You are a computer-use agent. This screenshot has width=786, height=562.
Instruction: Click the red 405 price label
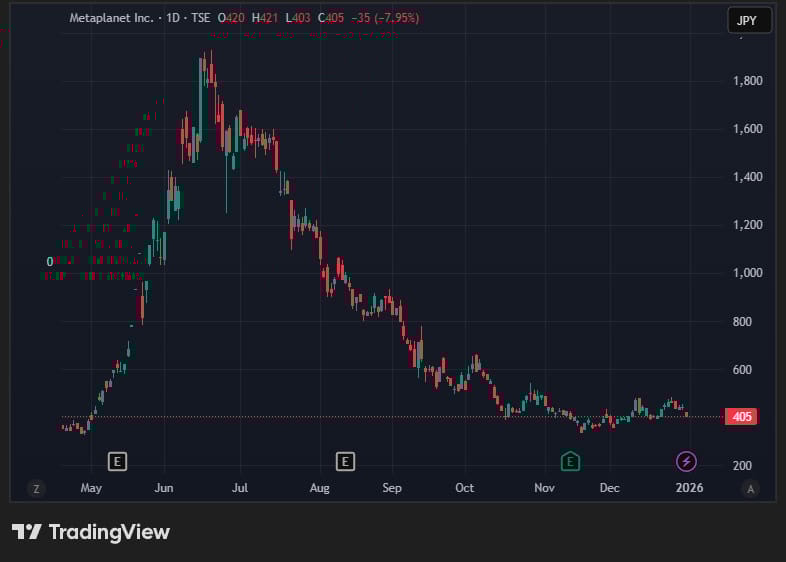coord(741,417)
